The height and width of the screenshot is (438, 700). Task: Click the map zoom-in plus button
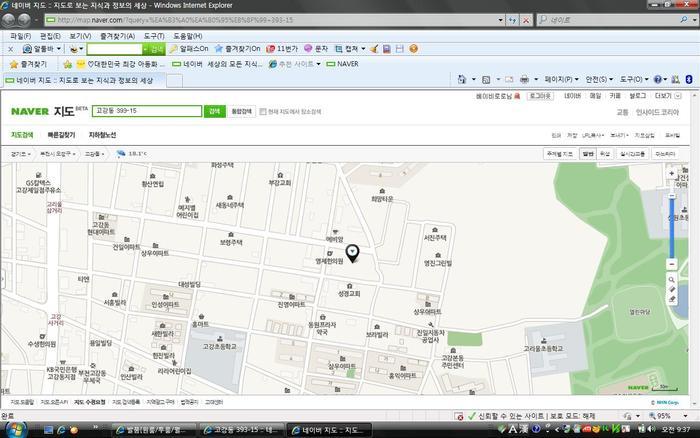point(671,174)
